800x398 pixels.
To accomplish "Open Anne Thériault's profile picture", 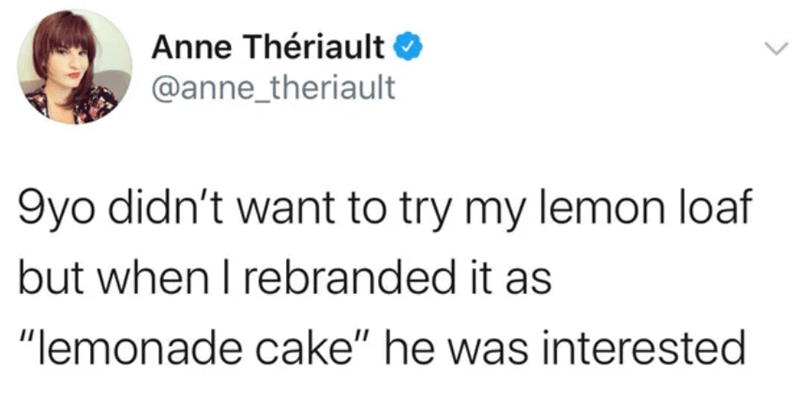I will tap(74, 67).
